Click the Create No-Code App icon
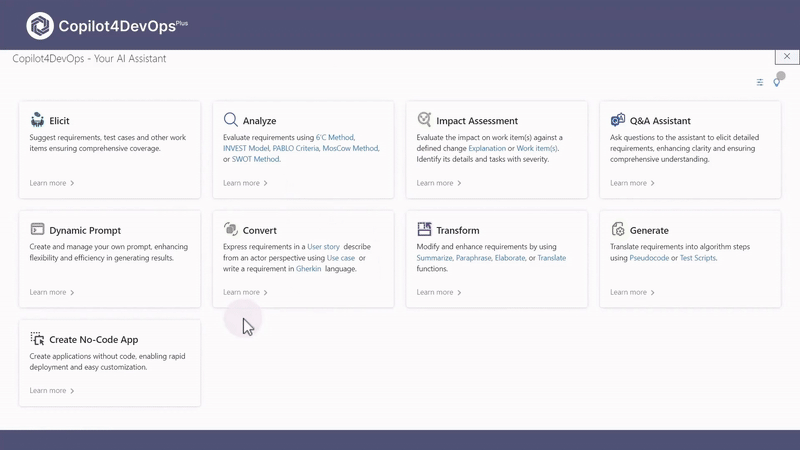 [x=37, y=338]
